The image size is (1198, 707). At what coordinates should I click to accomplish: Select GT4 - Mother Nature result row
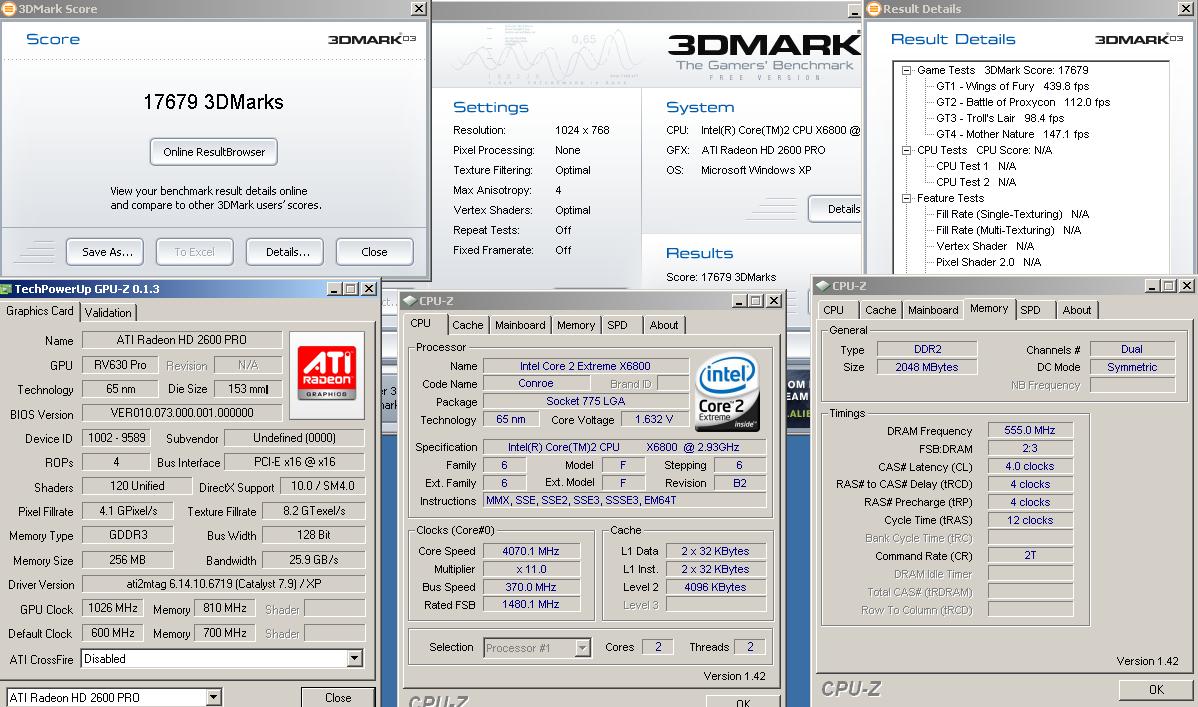coord(1013,135)
